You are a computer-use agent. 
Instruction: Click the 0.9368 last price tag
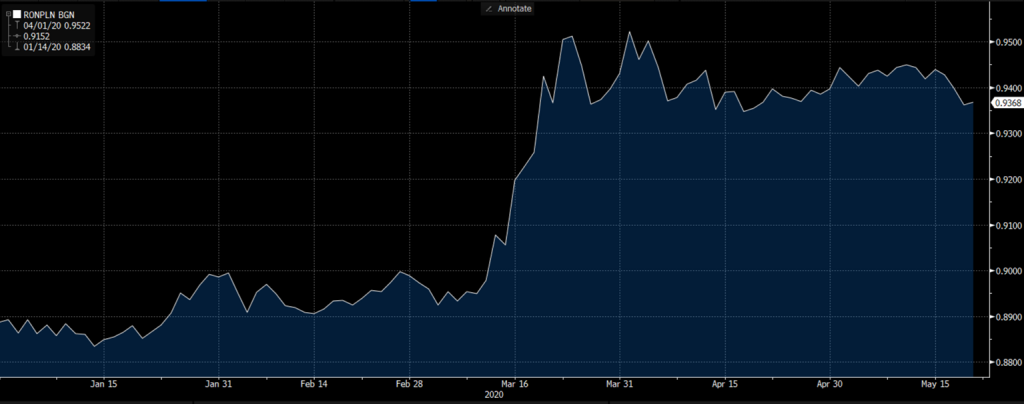(x=1007, y=103)
